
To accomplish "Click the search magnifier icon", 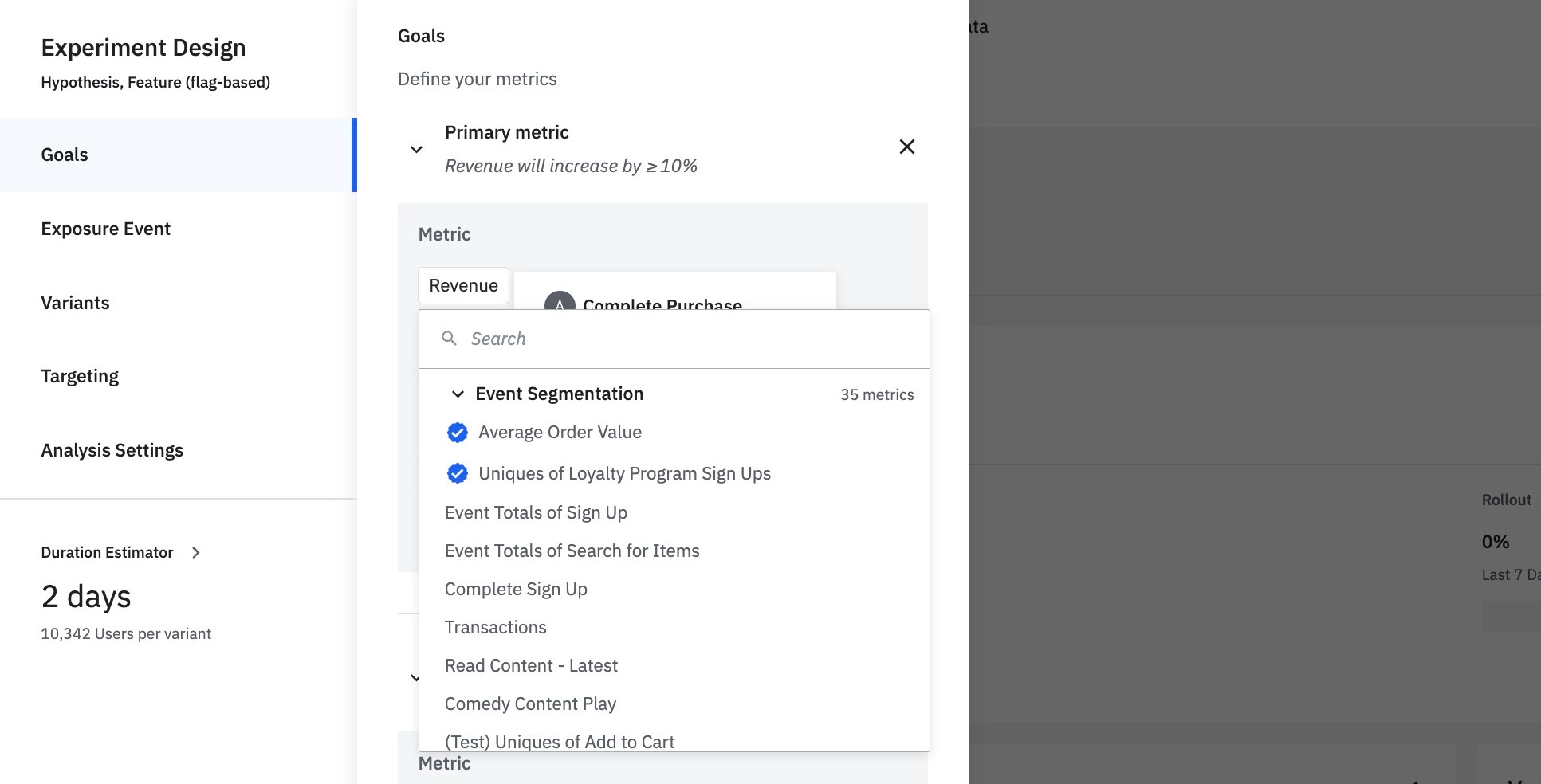I will (450, 339).
